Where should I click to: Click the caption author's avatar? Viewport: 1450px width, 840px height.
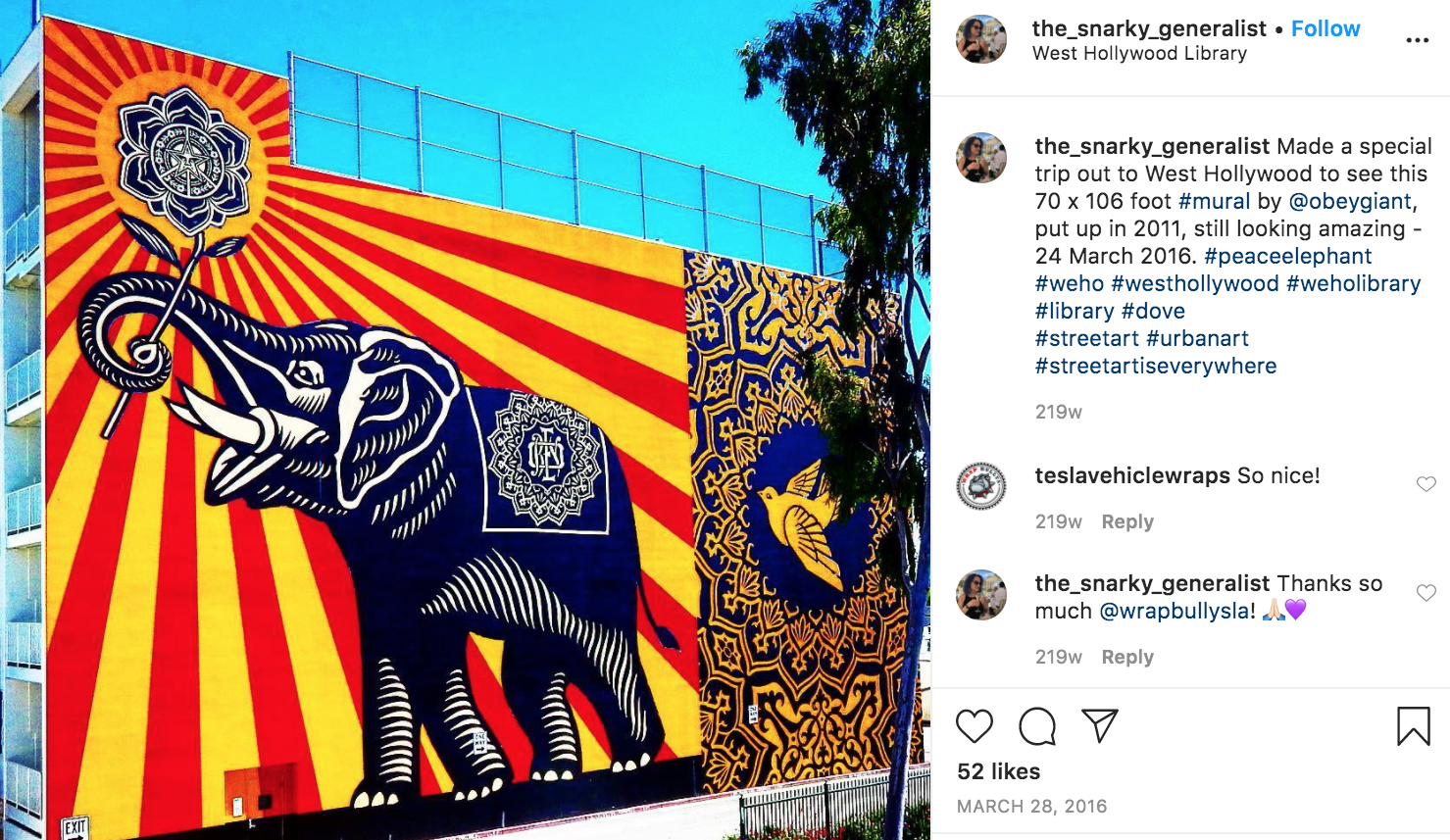coord(981,158)
